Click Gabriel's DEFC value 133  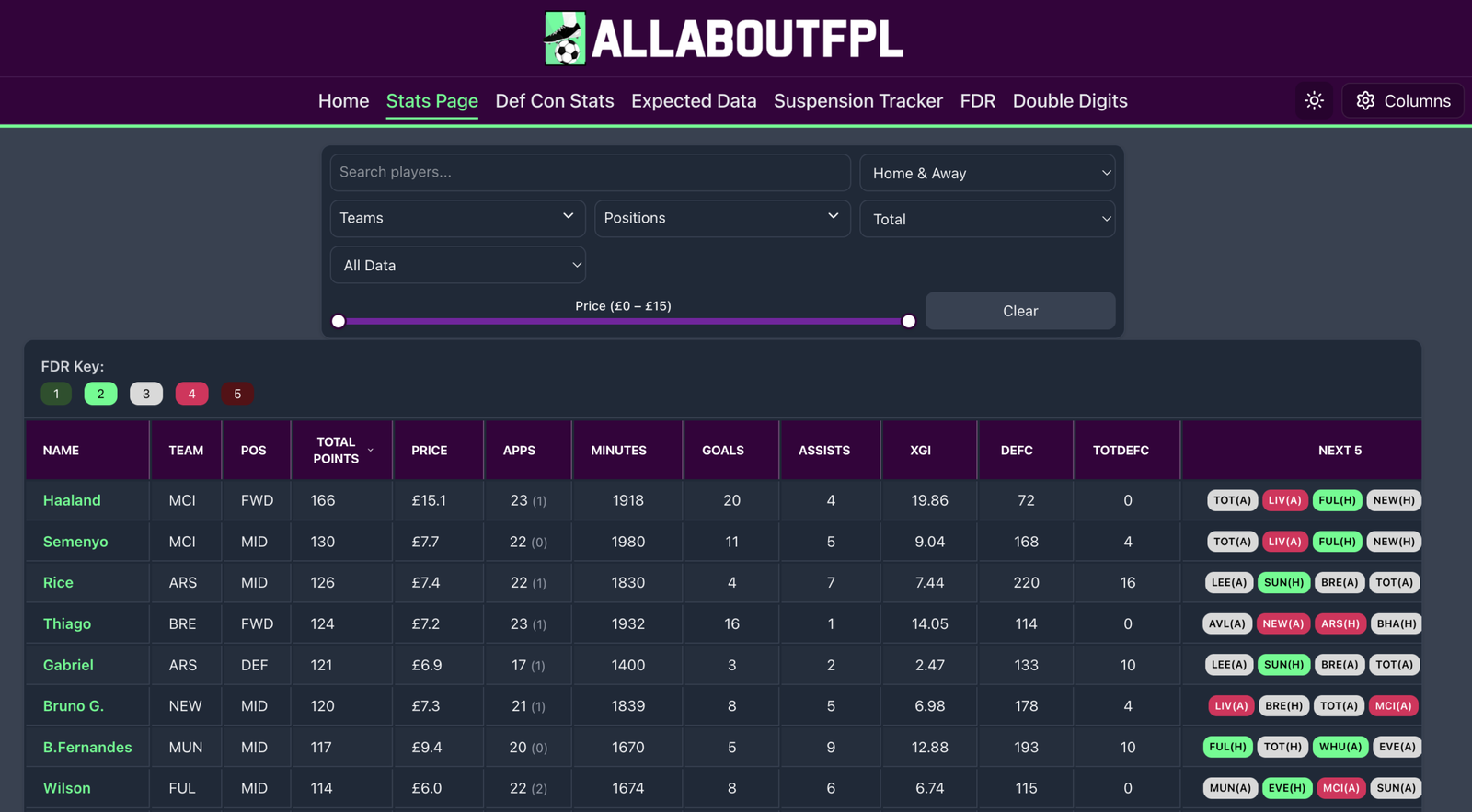coord(1026,665)
